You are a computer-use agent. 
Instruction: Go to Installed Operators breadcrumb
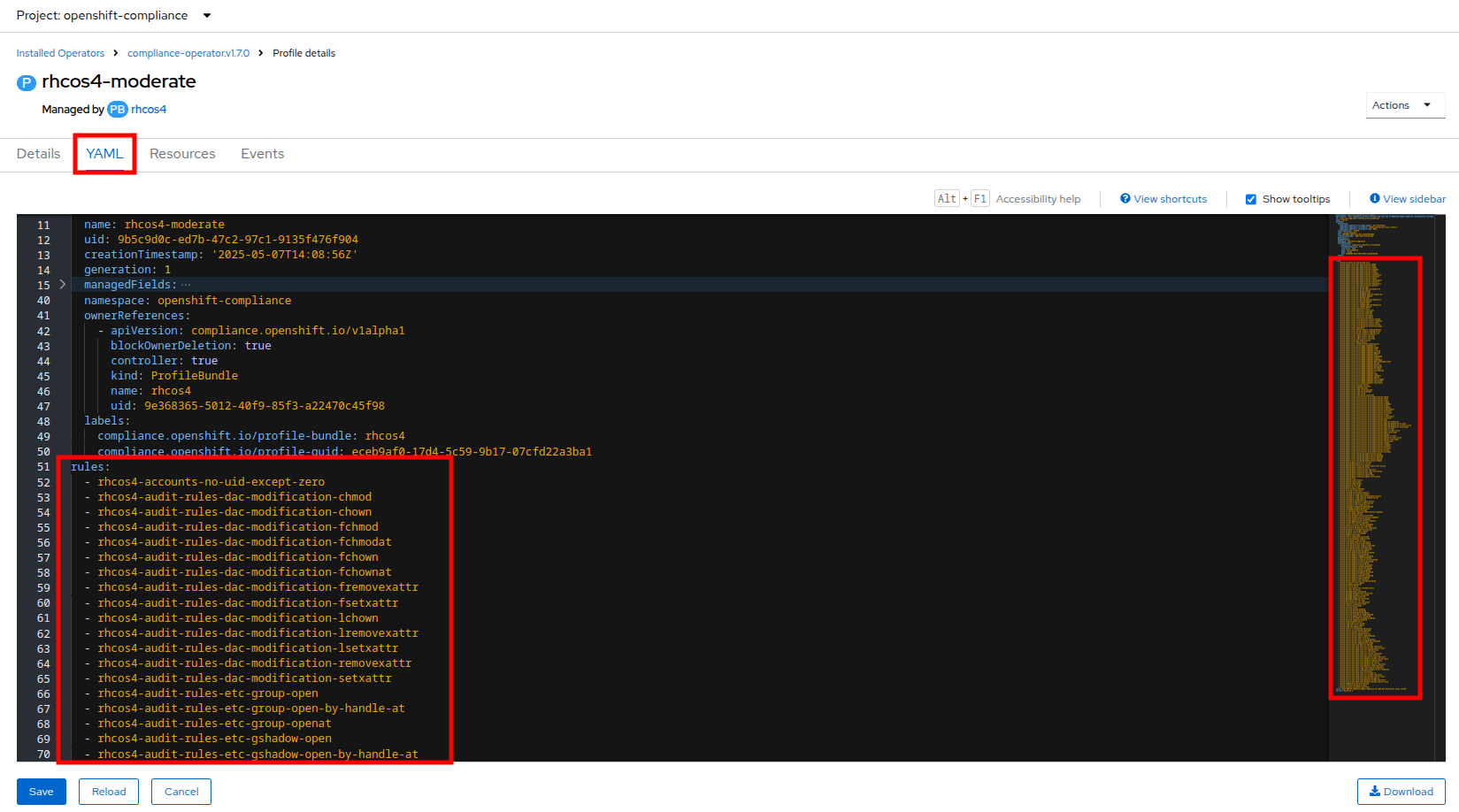60,53
